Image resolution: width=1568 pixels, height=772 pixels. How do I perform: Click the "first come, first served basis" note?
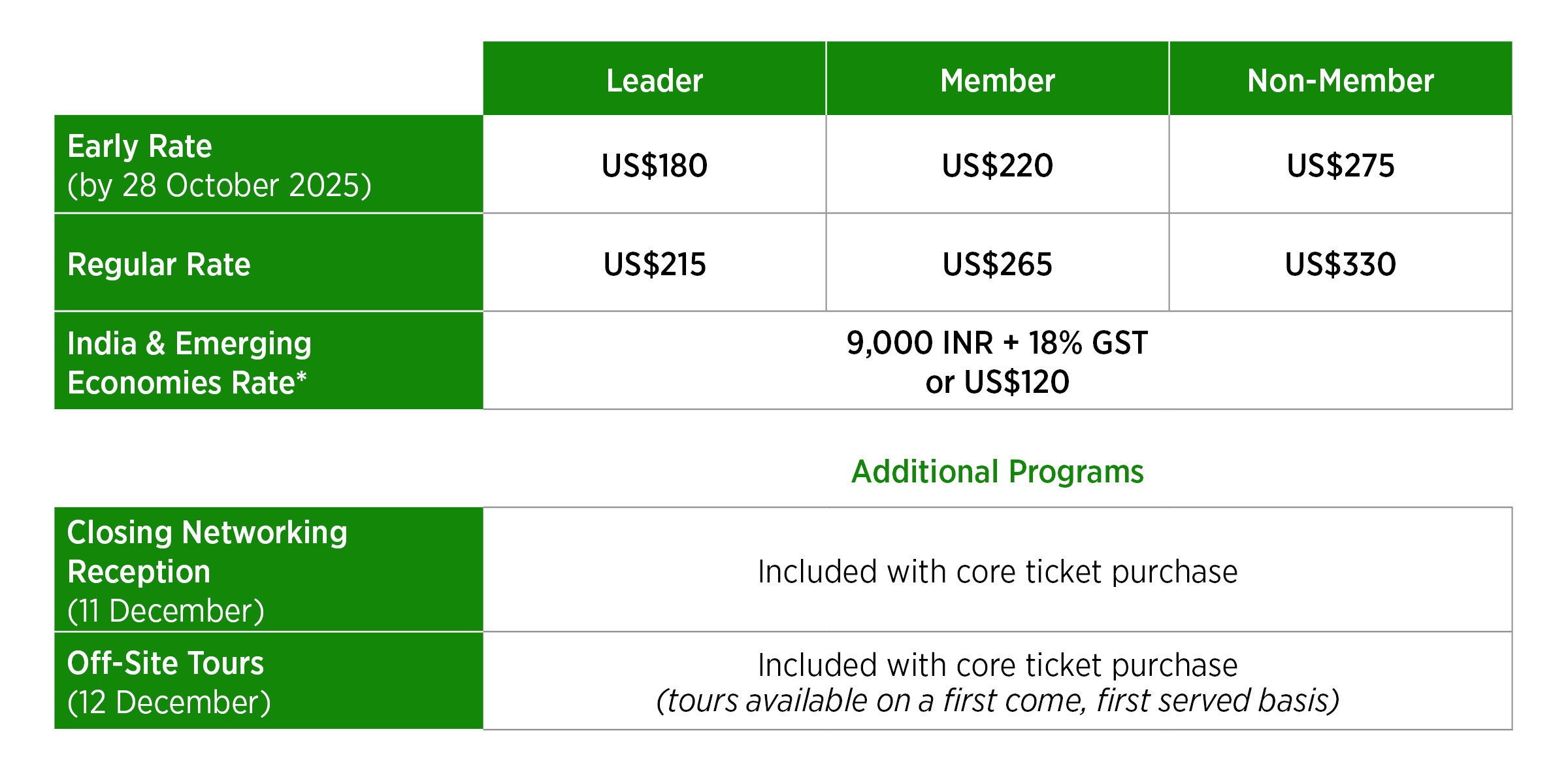997,701
